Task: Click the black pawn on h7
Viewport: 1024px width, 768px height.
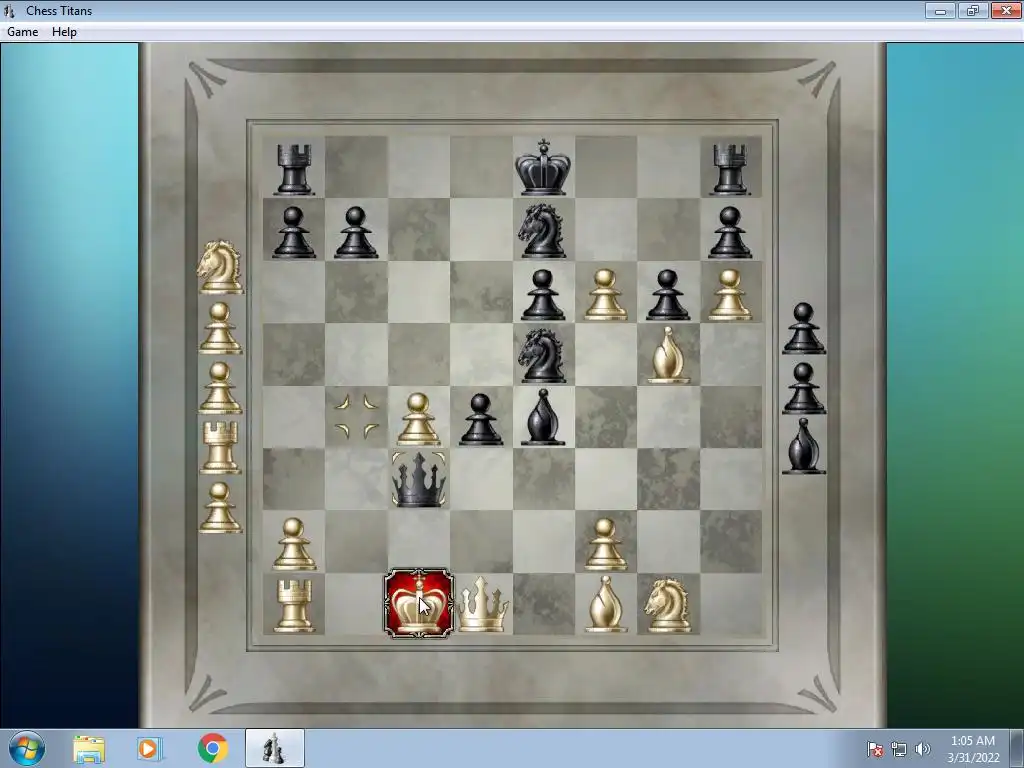Action: tap(729, 232)
